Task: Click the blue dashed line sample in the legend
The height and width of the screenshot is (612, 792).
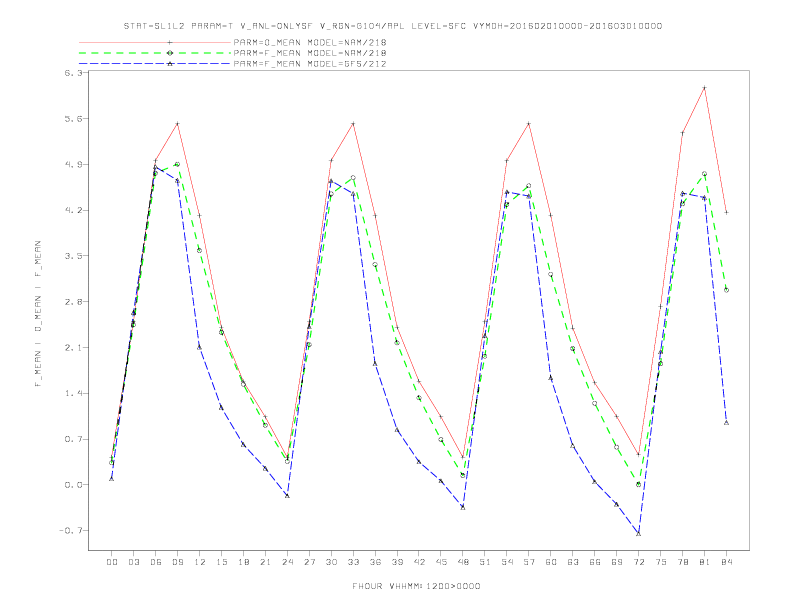Action: pos(155,64)
